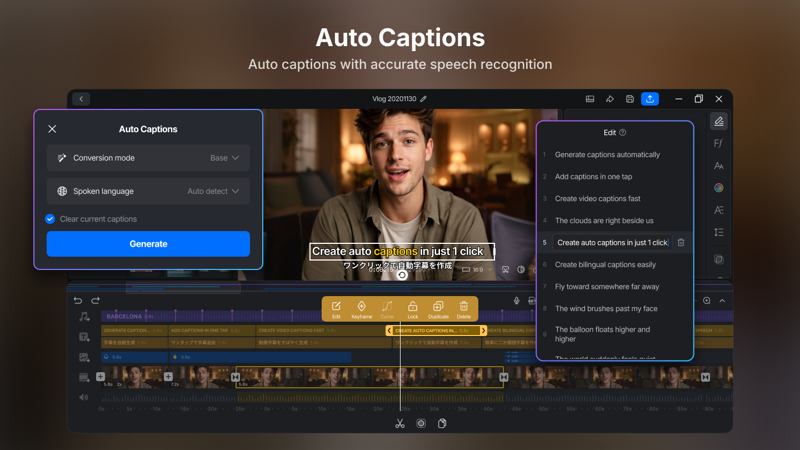Viewport: 800px width, 450px height.
Task: Toggle Lock in the yellow clip toolbar
Action: (x=412, y=309)
